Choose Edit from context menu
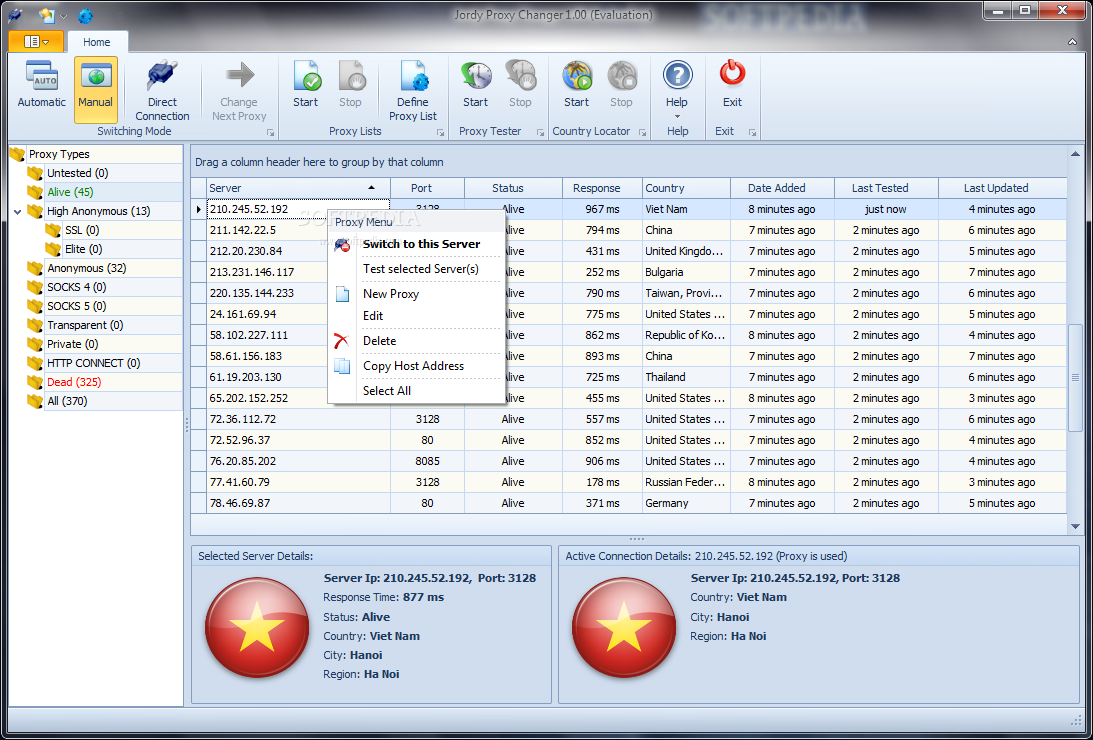Viewport: 1093px width, 740px height. [417, 316]
